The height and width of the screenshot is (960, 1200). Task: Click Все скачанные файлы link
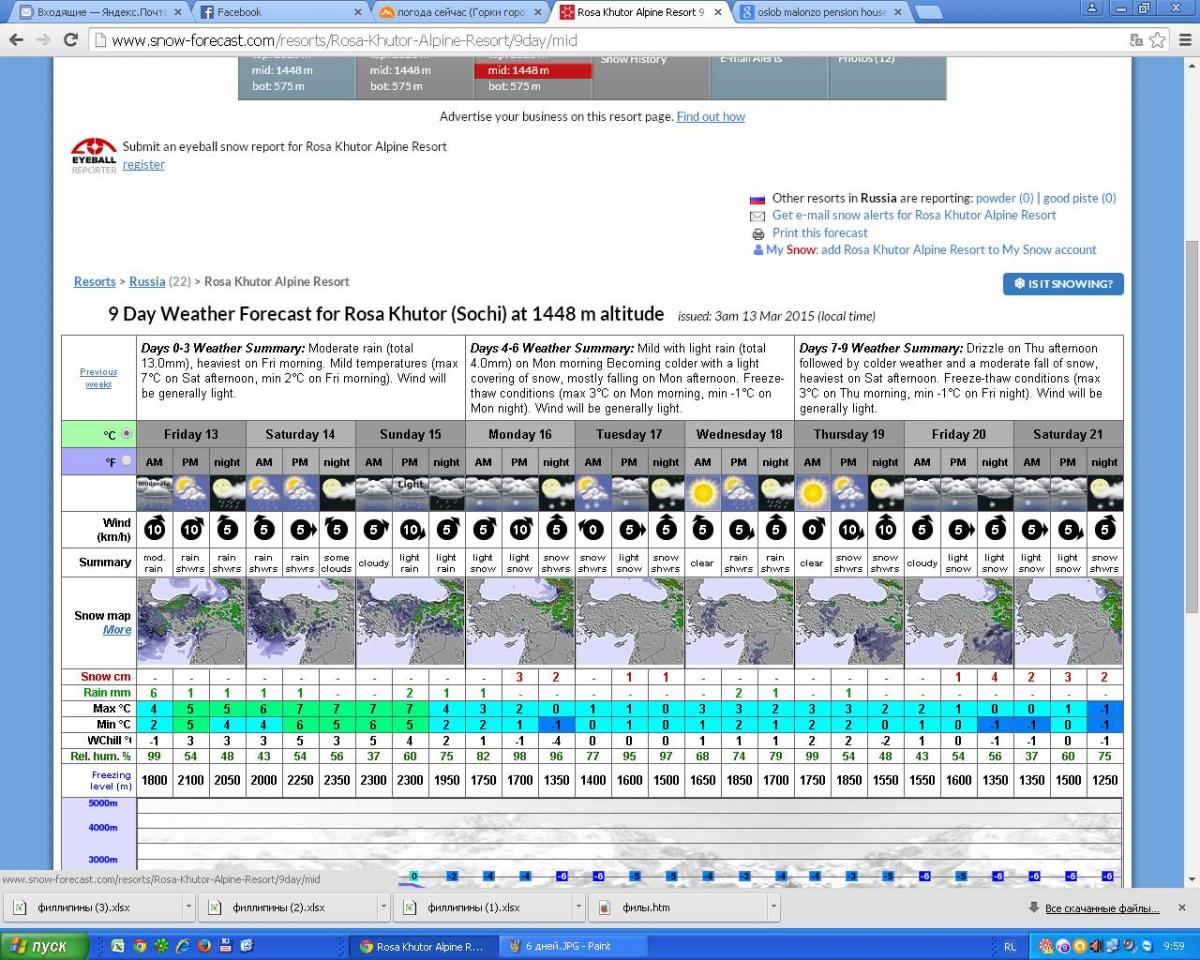tap(1102, 908)
